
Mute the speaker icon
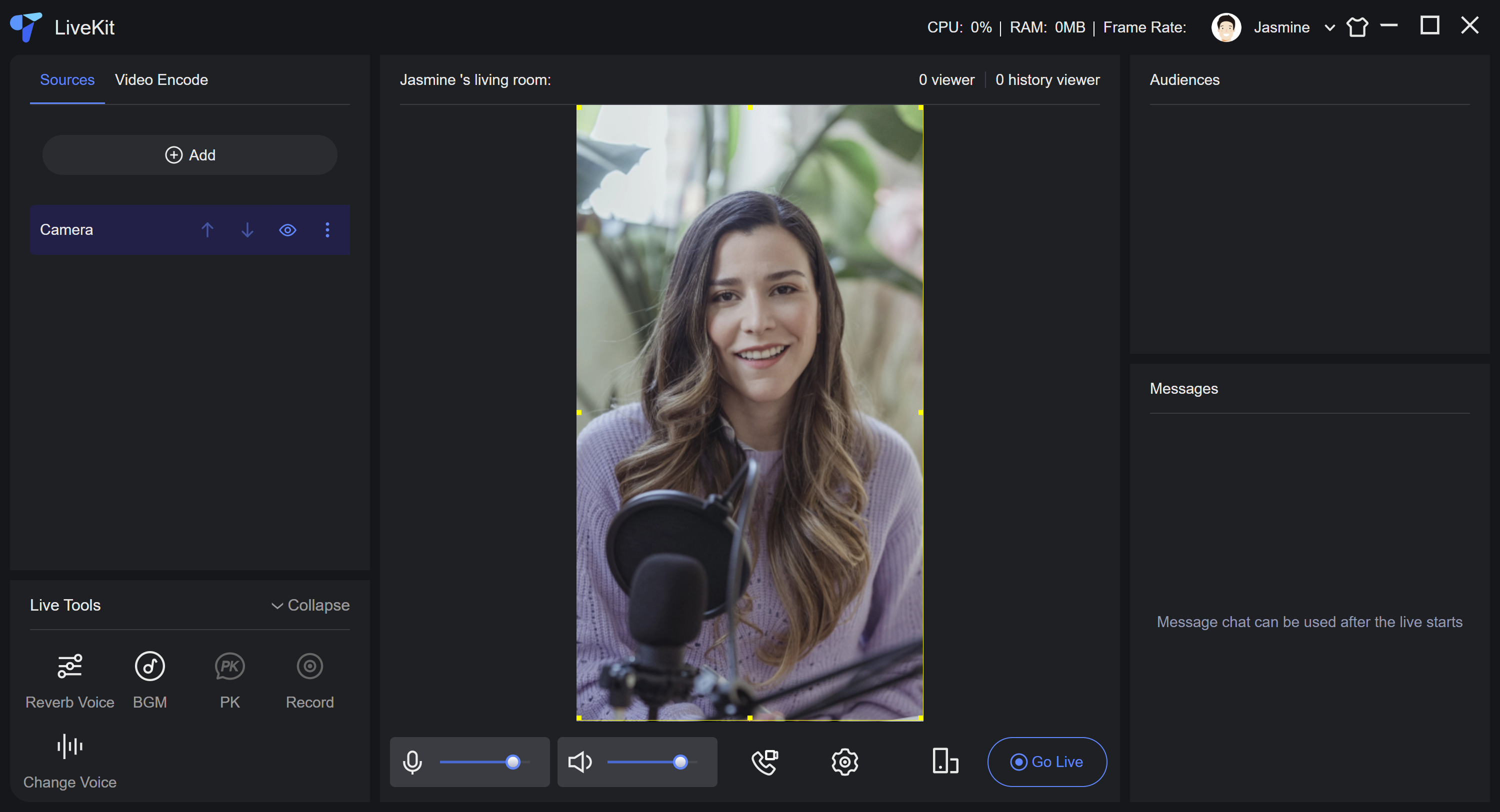pos(579,762)
